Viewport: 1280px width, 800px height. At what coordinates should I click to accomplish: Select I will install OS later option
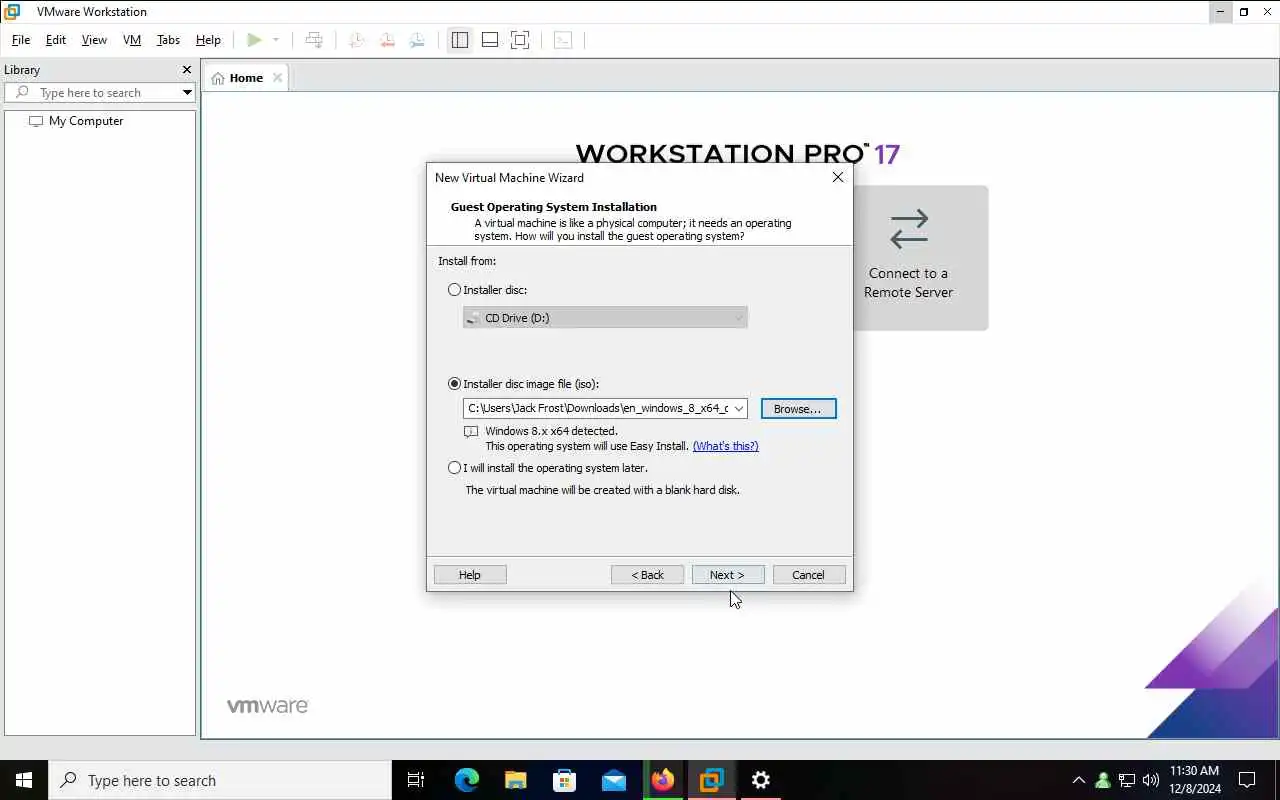click(x=455, y=468)
